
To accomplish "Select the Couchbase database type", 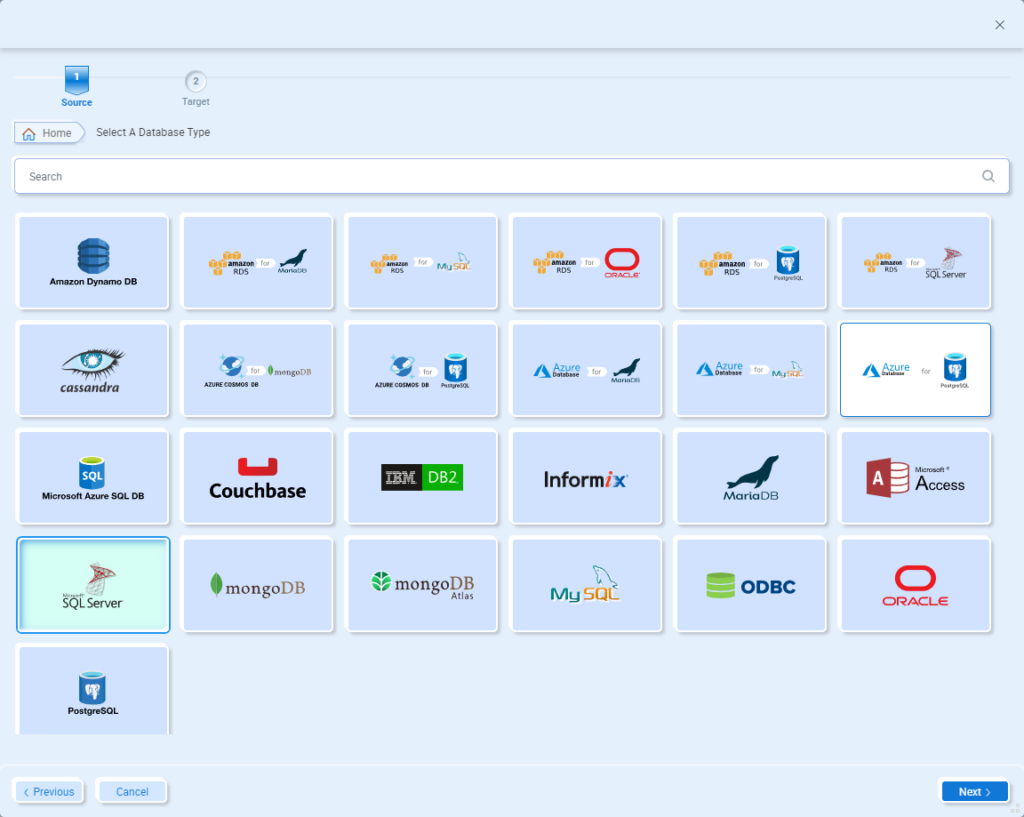I will pos(258,478).
